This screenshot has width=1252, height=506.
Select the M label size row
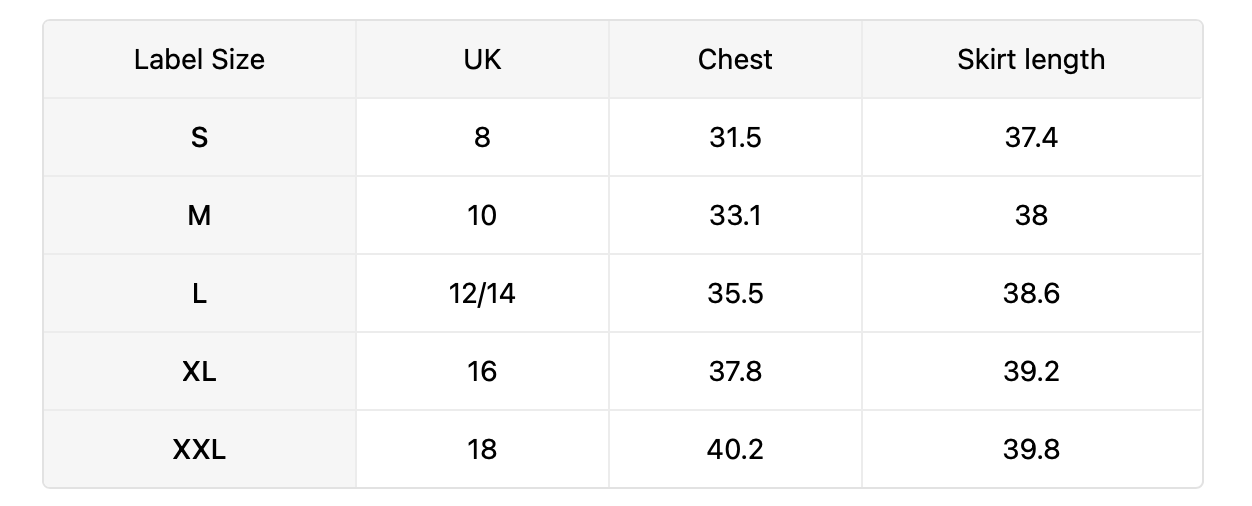point(623,215)
